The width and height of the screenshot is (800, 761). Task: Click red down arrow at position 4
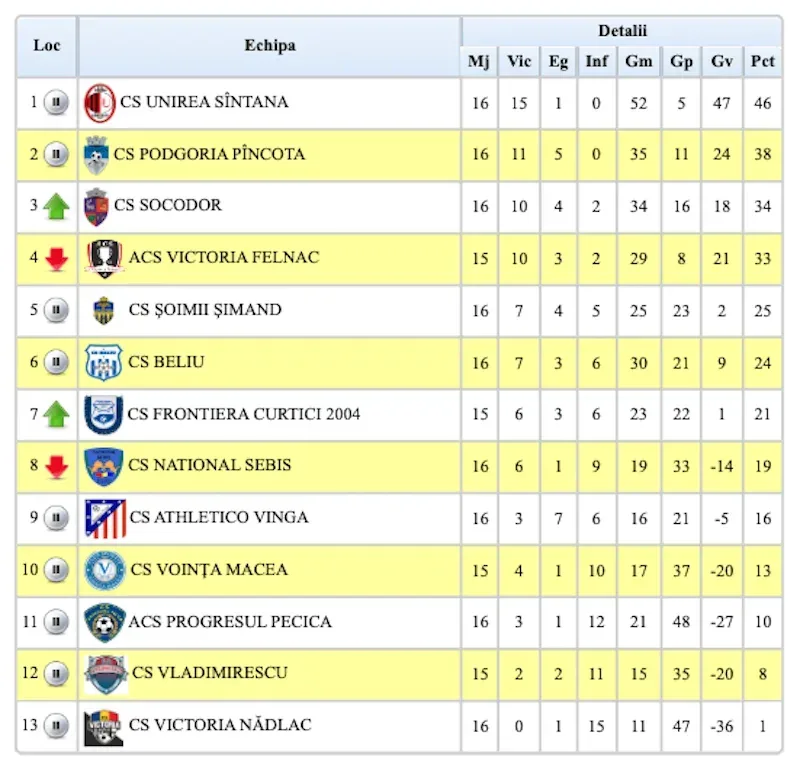point(56,259)
